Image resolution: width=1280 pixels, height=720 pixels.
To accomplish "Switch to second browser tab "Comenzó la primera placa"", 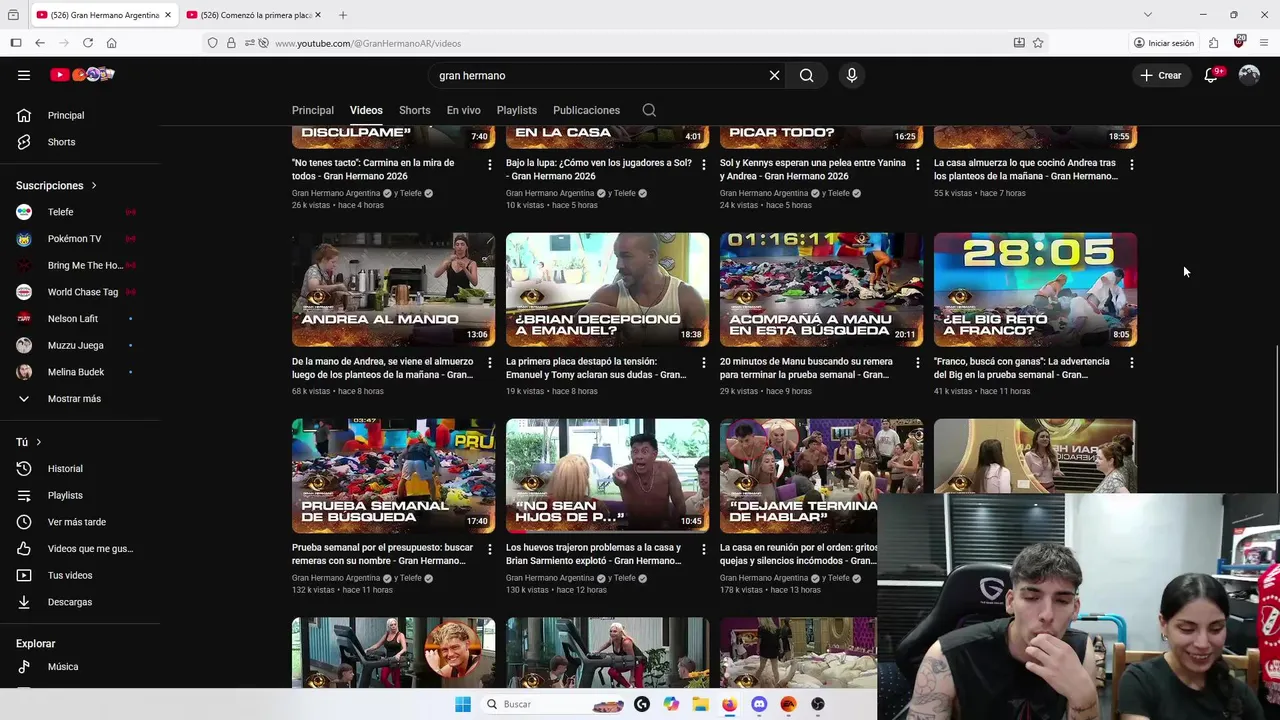I will point(255,15).
